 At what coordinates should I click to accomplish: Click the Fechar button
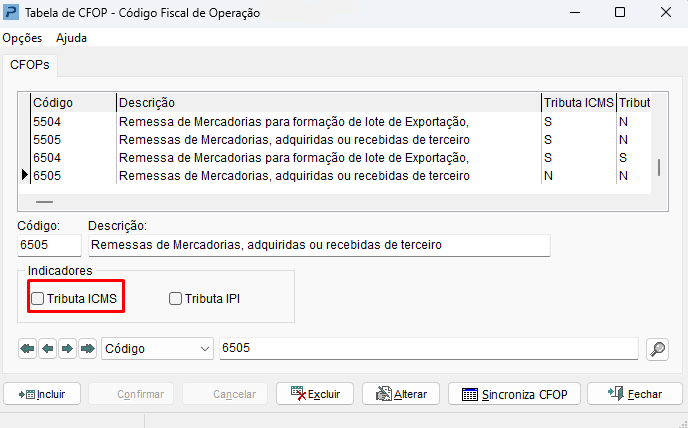click(634, 394)
